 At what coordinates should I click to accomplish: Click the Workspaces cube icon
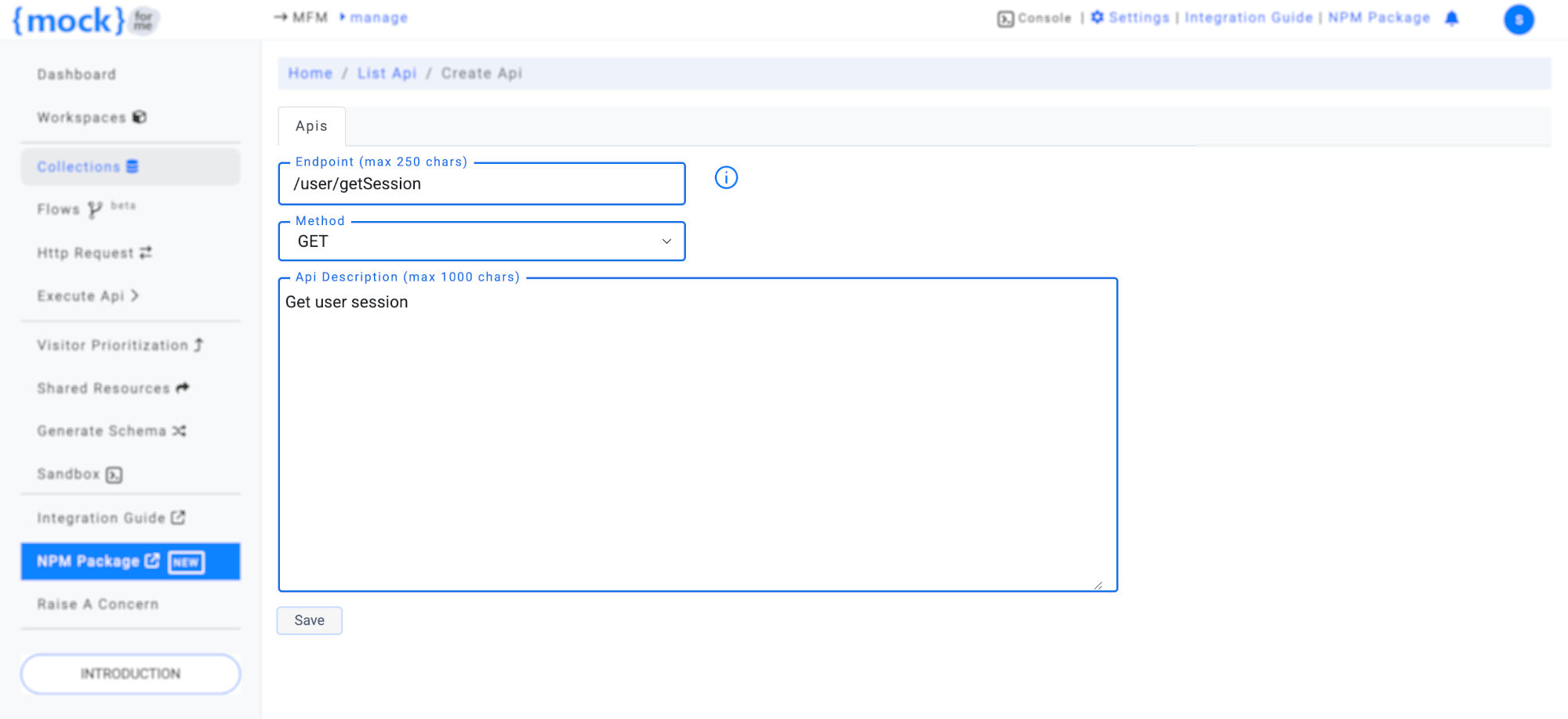coord(140,117)
